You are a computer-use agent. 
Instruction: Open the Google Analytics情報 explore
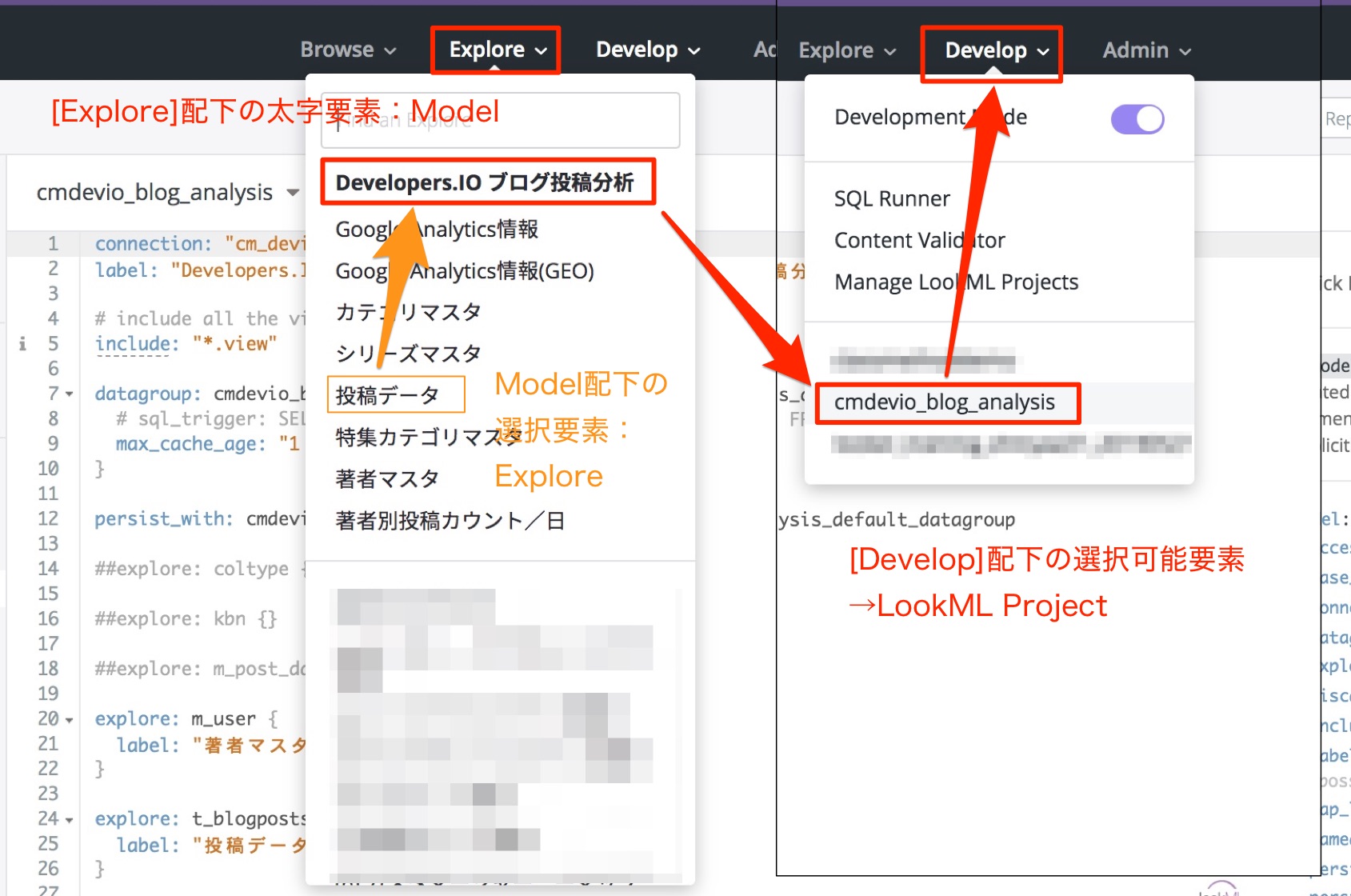[437, 229]
